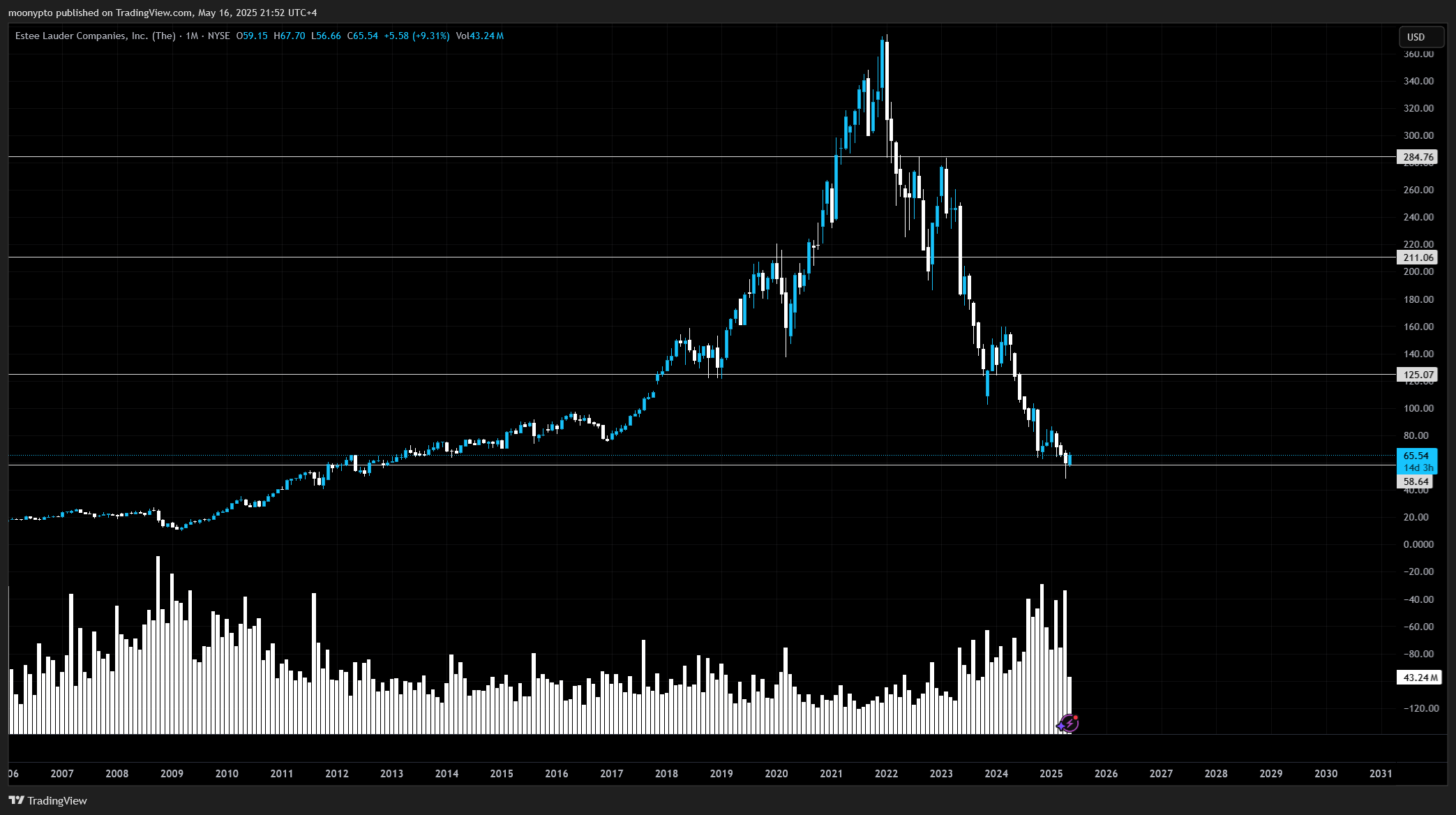Screen dimensions: 1456x815
Task: Click the TradingView logo at bottom left
Action: [48, 800]
